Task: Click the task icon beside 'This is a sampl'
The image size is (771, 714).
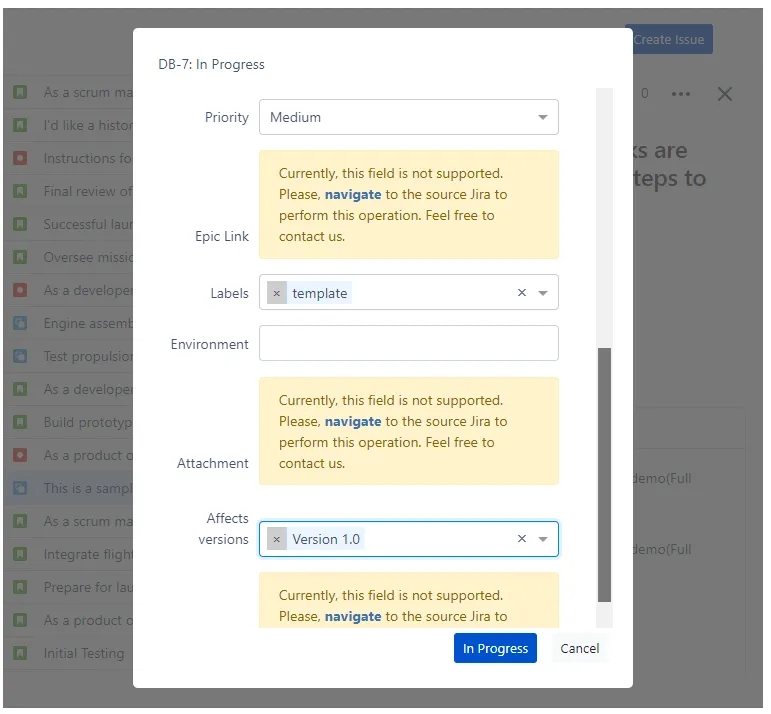Action: 20,488
